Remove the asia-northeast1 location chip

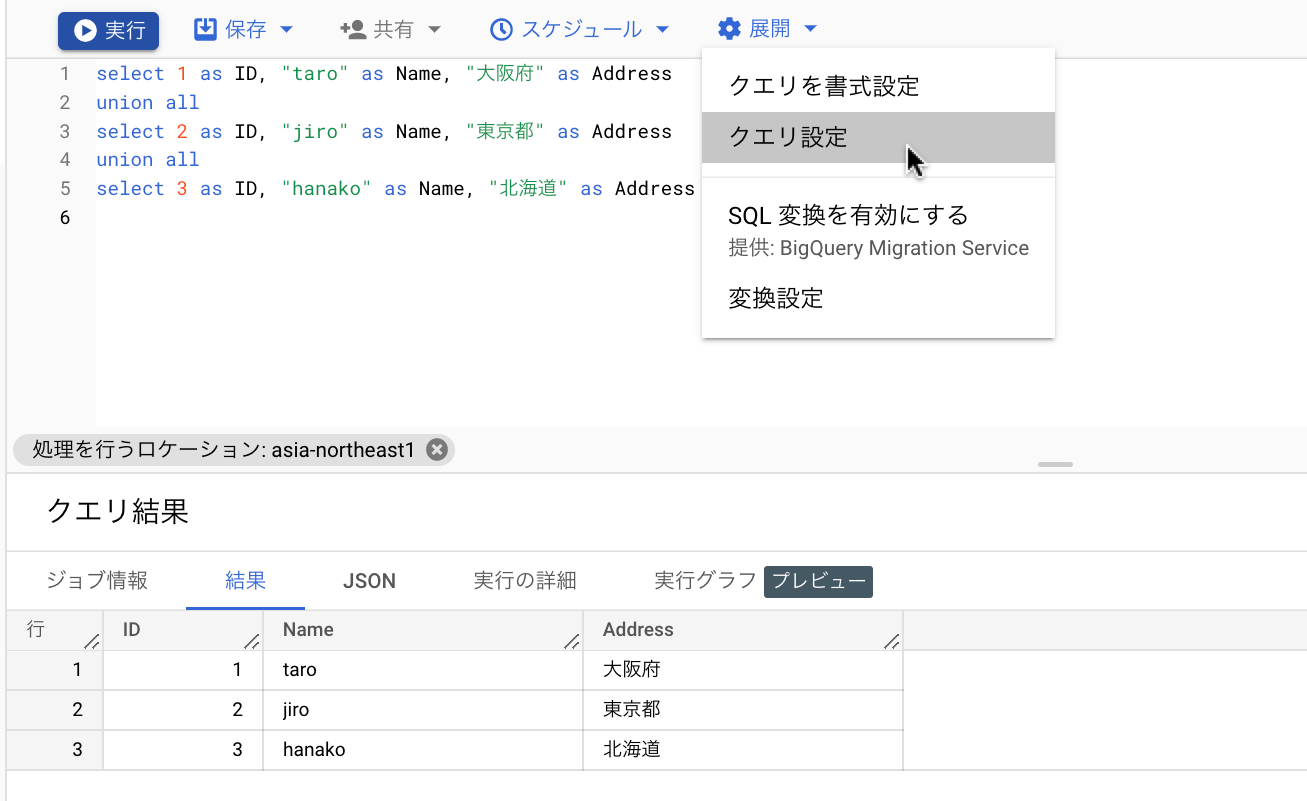click(436, 449)
